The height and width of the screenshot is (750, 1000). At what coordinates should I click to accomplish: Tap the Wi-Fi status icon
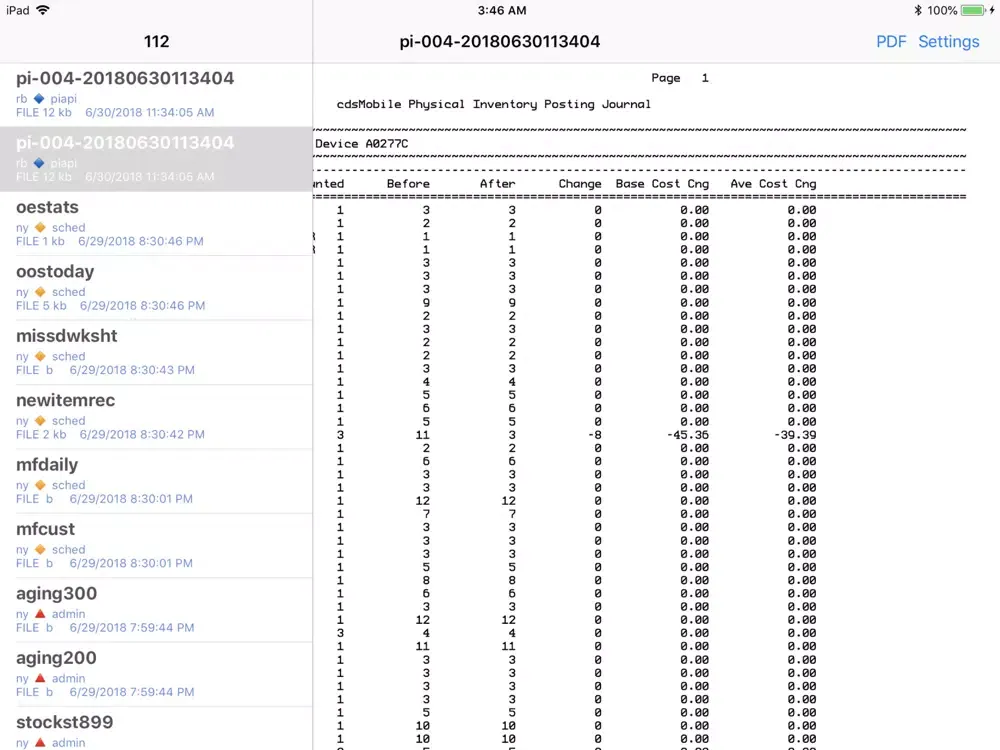pos(43,10)
